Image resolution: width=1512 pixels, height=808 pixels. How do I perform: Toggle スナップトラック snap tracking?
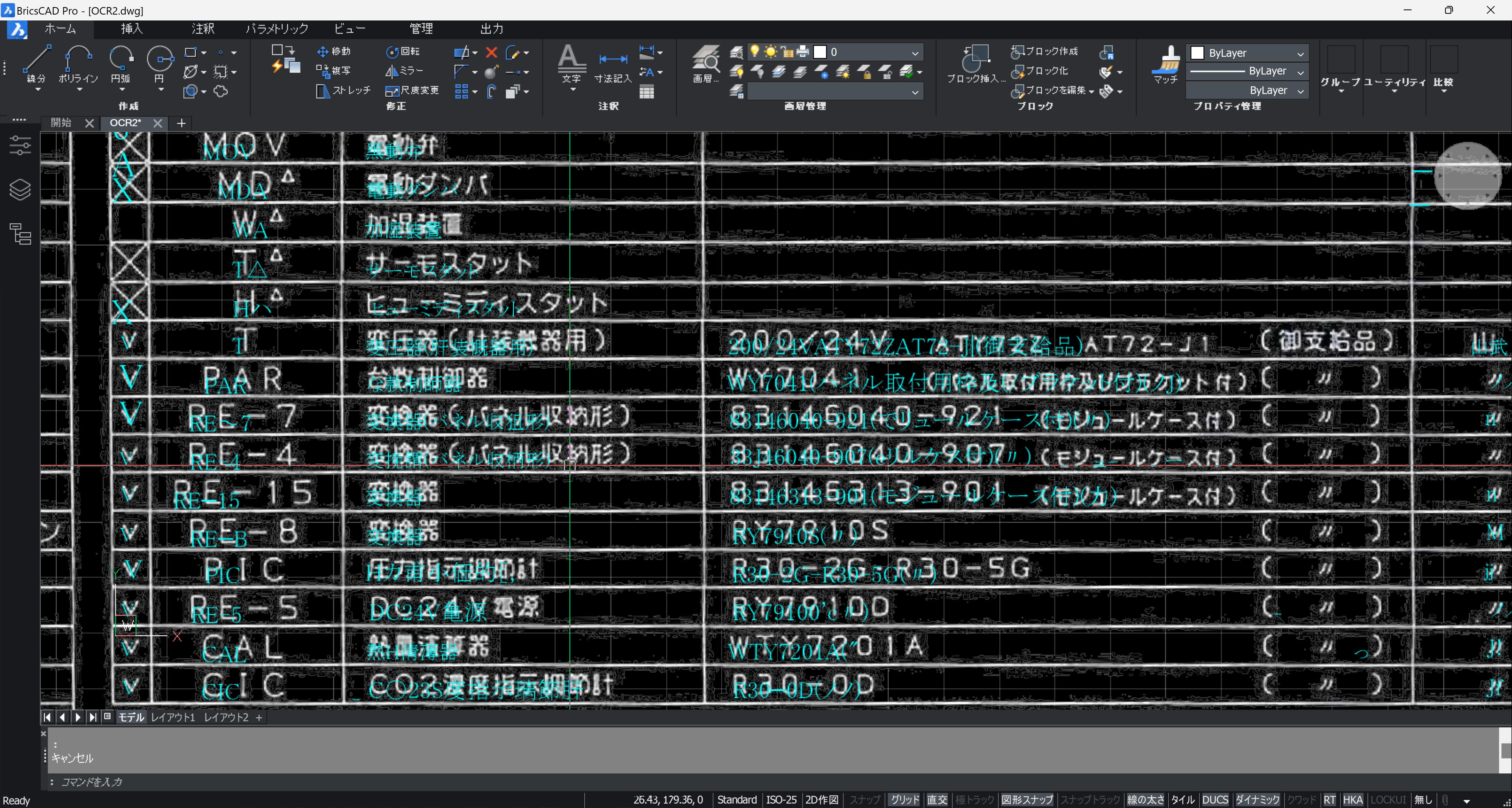coord(1090,800)
